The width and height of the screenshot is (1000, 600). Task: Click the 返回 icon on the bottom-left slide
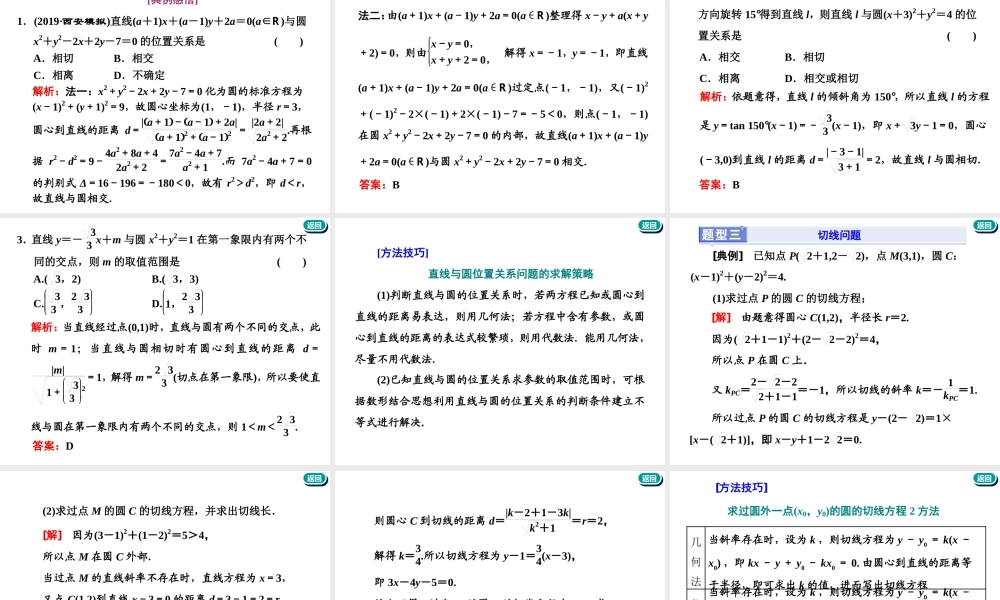[313, 479]
